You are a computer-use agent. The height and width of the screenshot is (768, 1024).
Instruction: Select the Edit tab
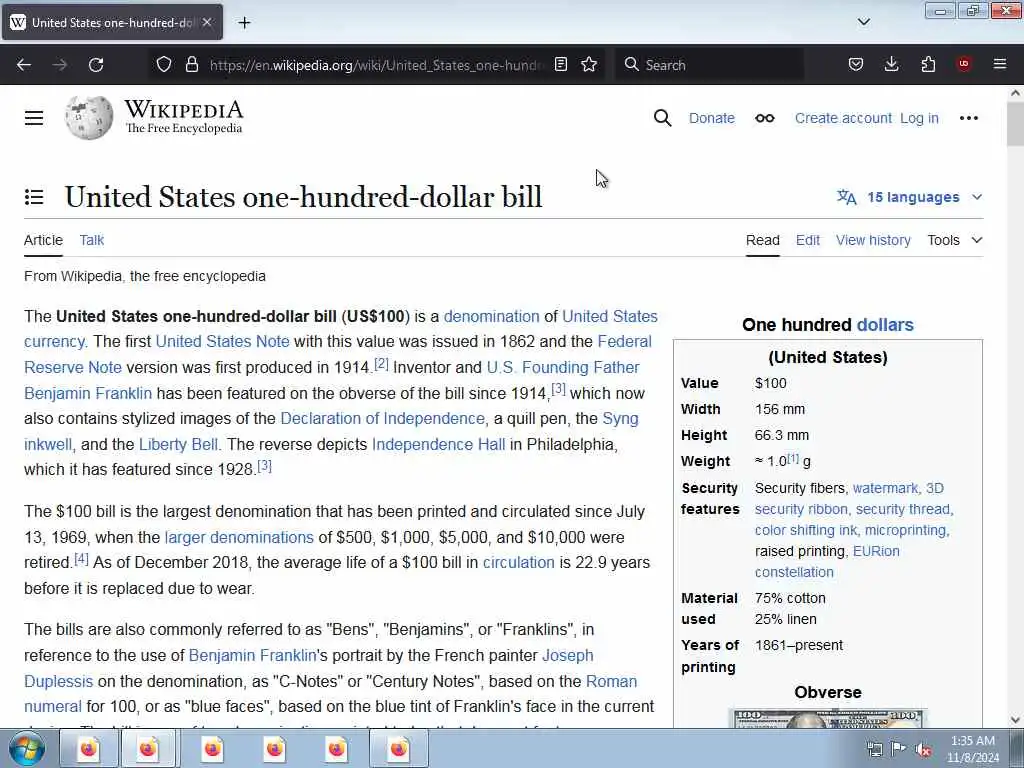click(x=808, y=240)
